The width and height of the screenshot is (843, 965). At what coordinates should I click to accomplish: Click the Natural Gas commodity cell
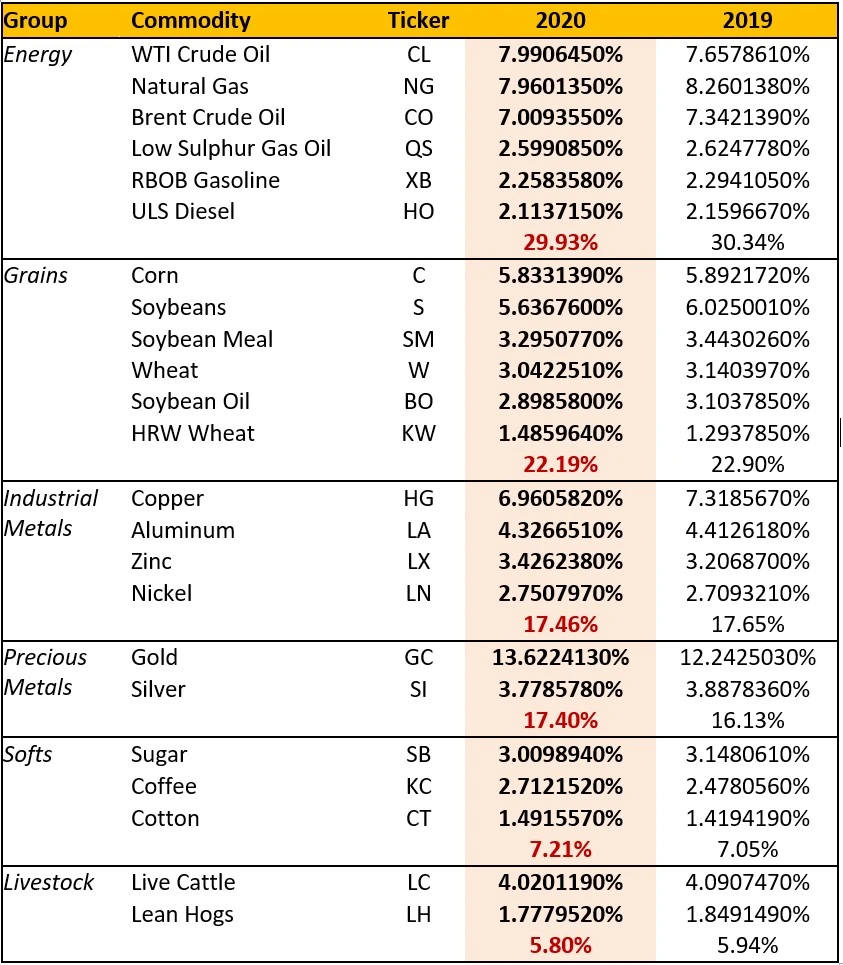[x=190, y=86]
